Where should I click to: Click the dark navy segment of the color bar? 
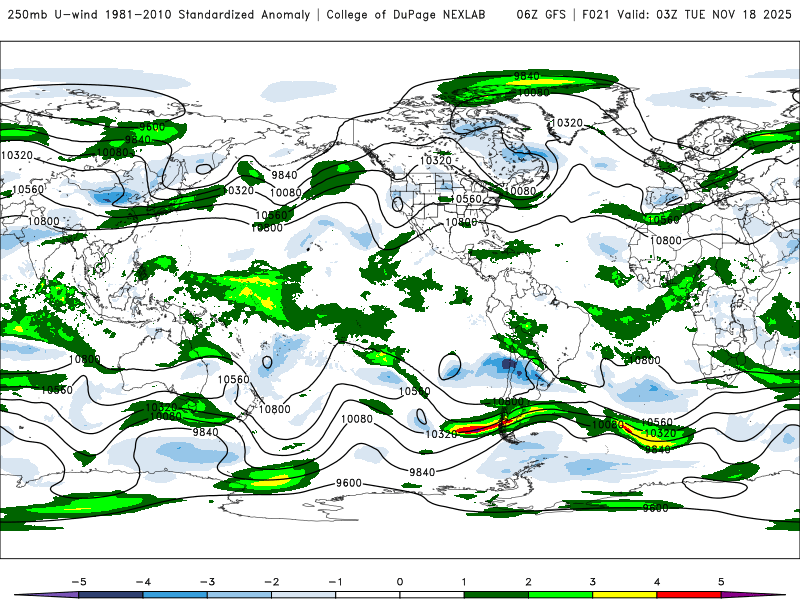(111, 595)
